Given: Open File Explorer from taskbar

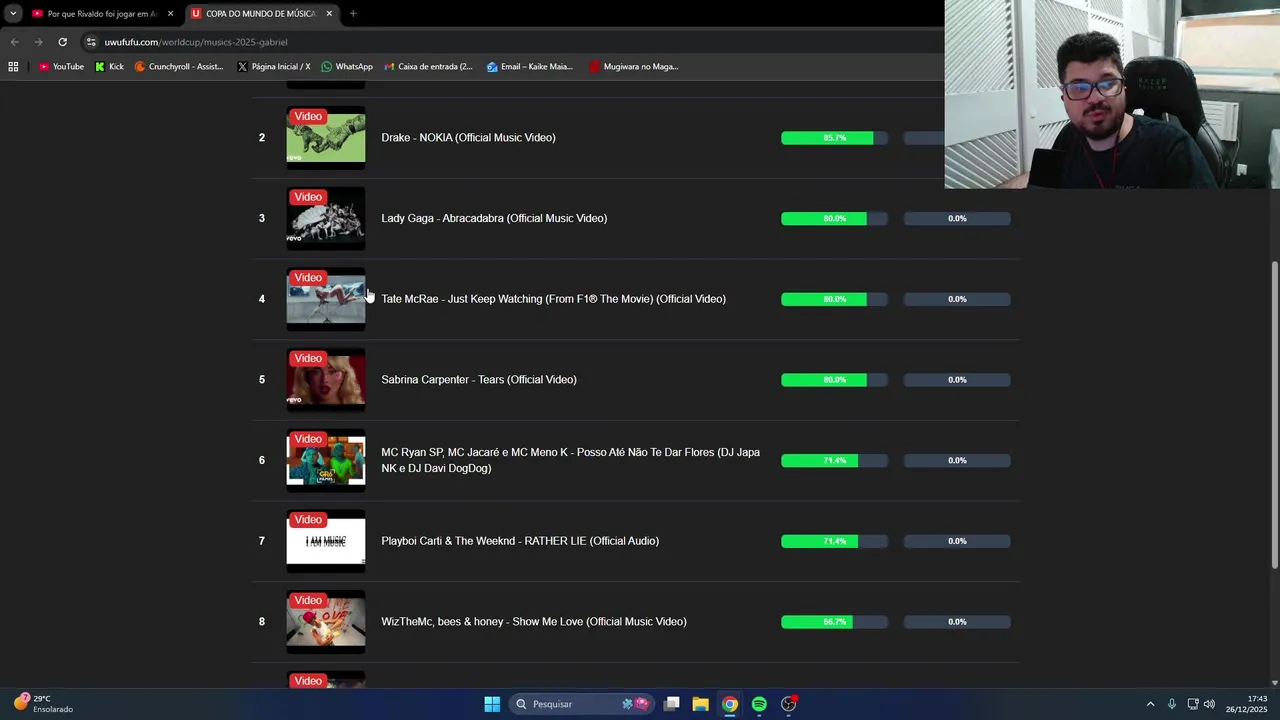Looking at the screenshot, I should 701,704.
